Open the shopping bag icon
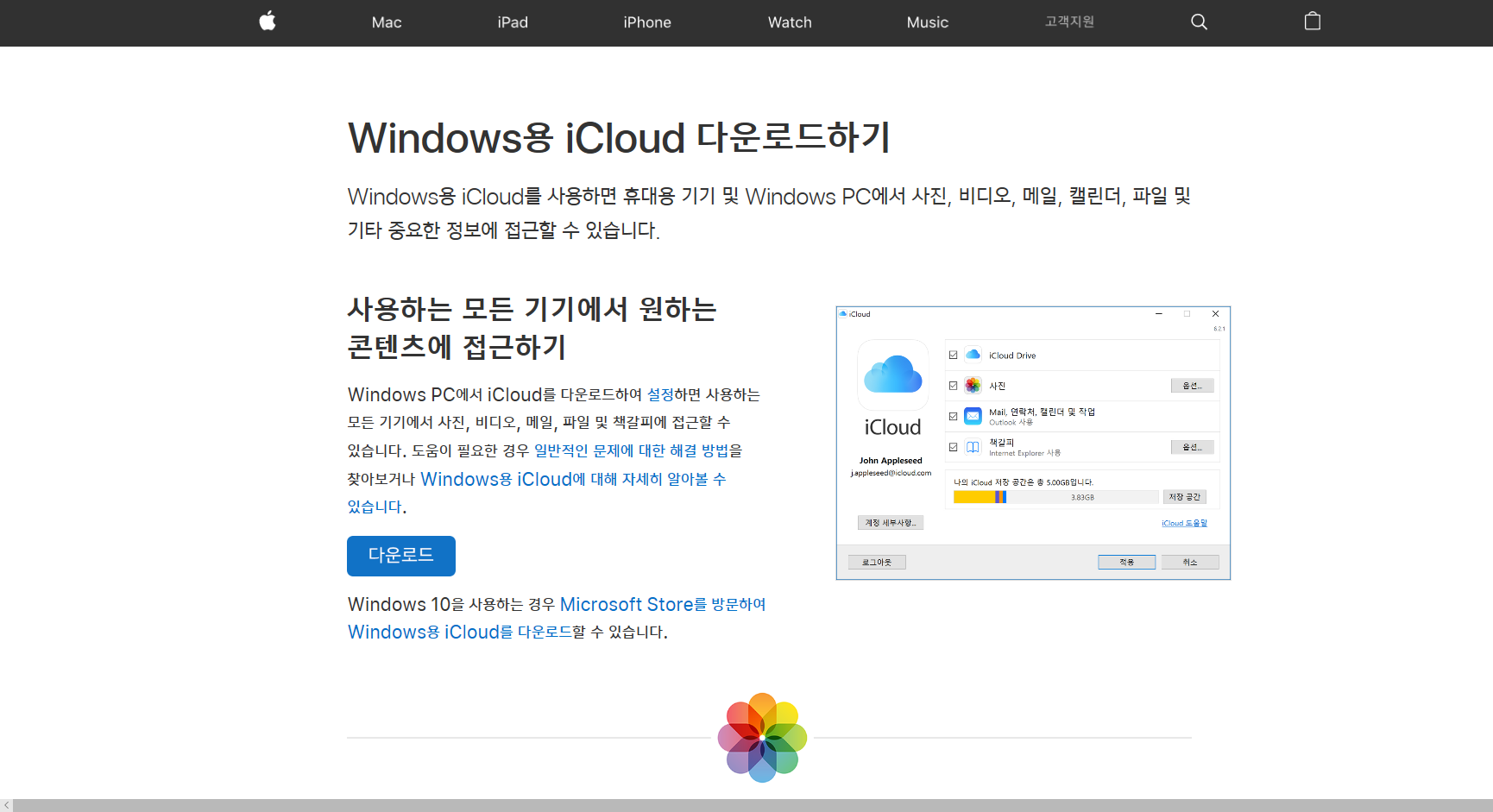The width and height of the screenshot is (1493, 812). click(x=1313, y=22)
